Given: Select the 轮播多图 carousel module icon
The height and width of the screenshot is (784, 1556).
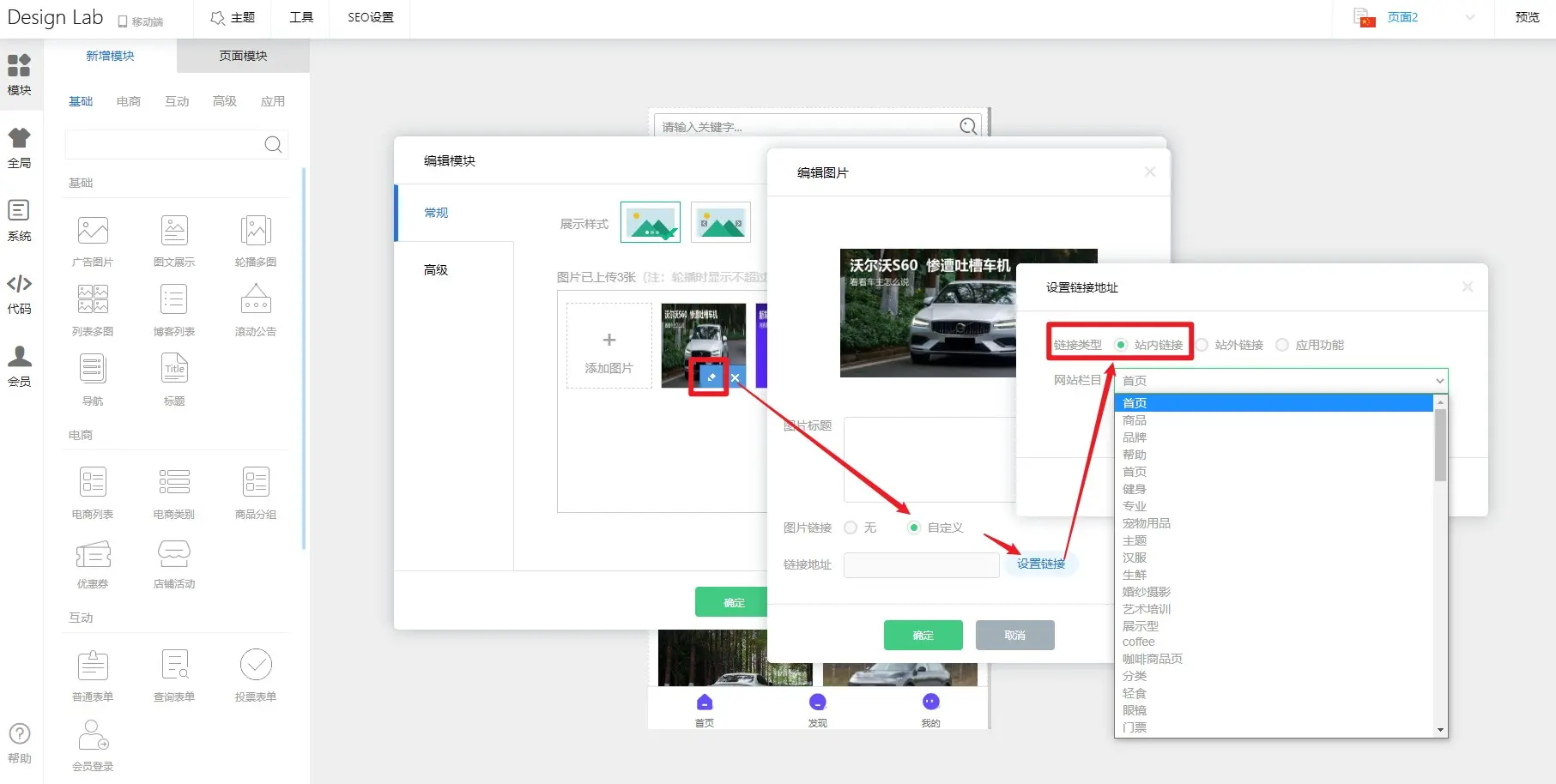Looking at the screenshot, I should click(x=256, y=231).
